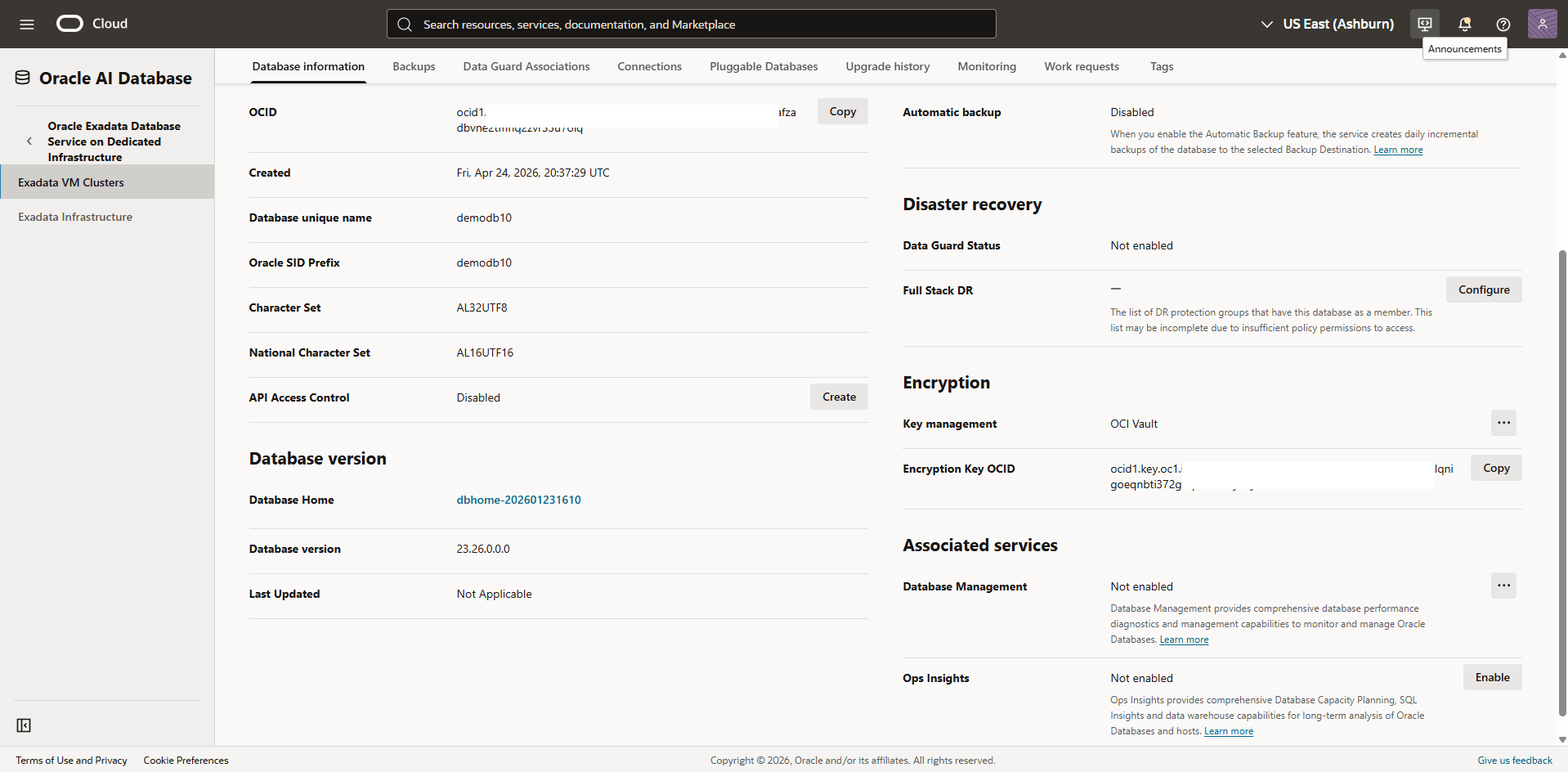Open the US East (Ashburn) region dropdown
1568x772 pixels.
coord(1328,25)
